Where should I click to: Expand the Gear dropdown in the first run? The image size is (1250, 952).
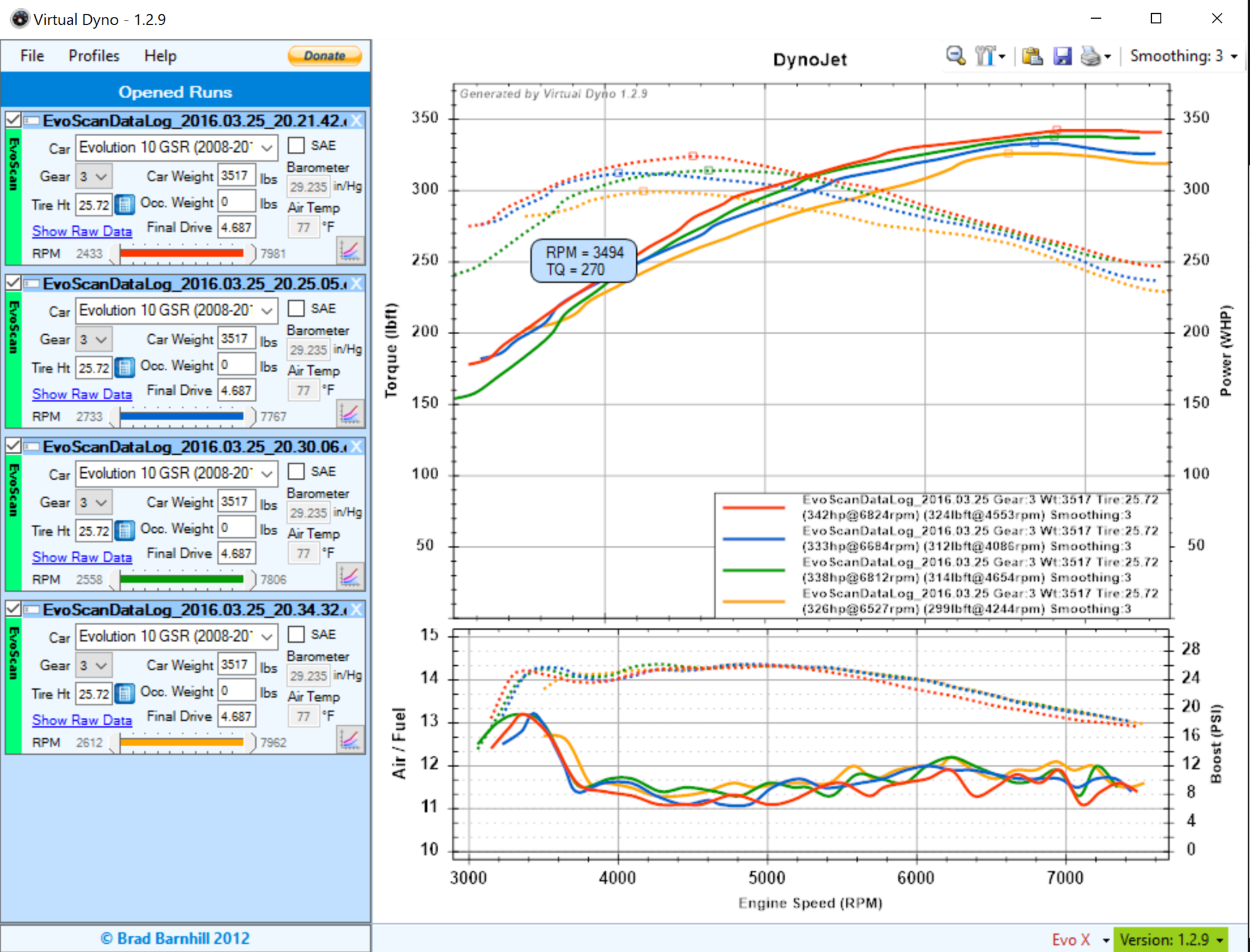(94, 176)
